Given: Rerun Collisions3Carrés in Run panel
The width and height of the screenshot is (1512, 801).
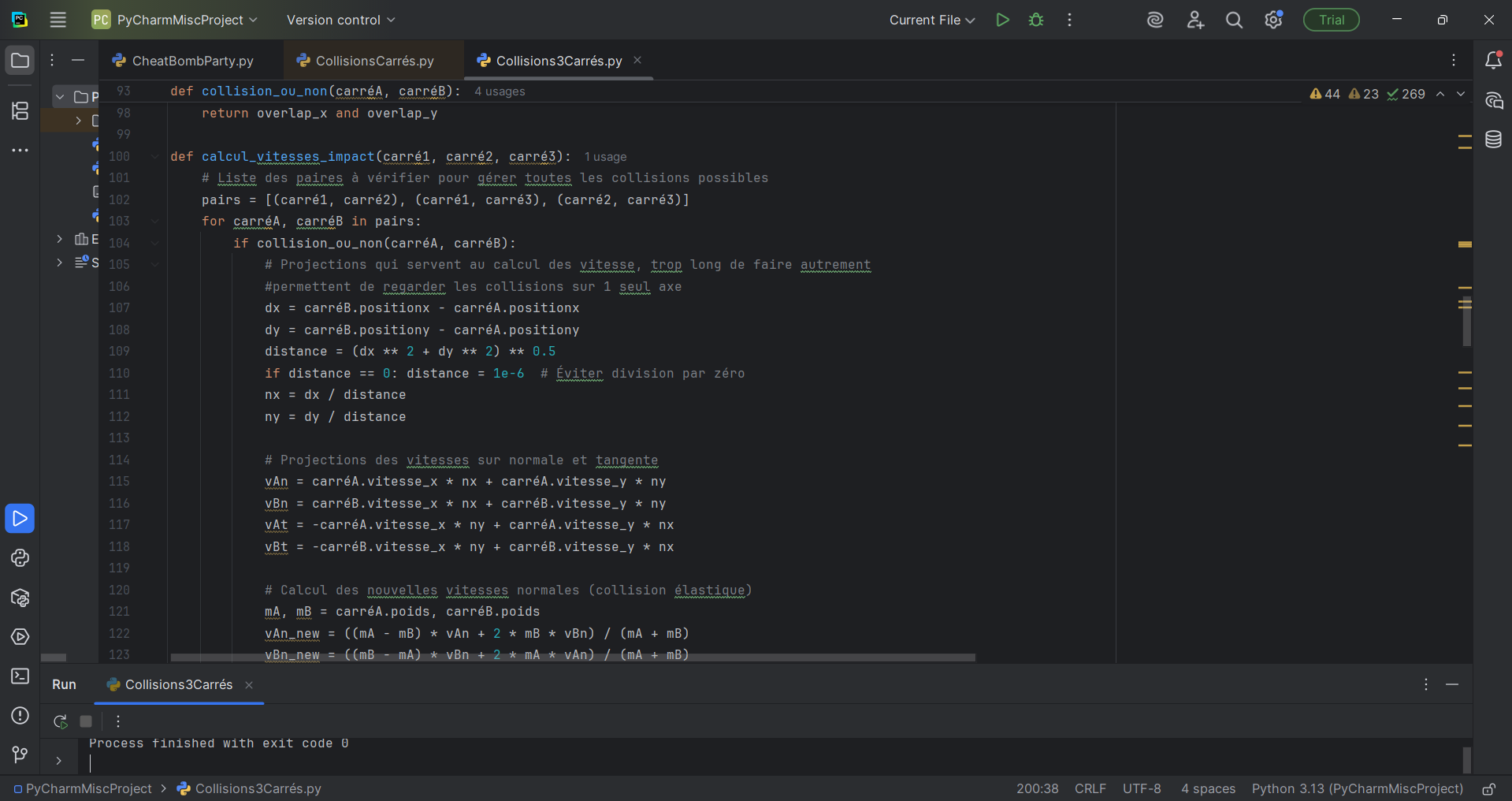Looking at the screenshot, I should click(x=60, y=721).
